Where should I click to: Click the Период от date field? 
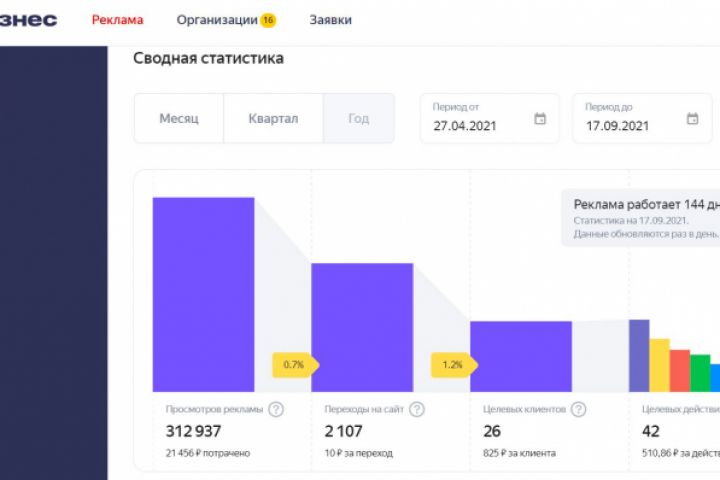coord(489,119)
